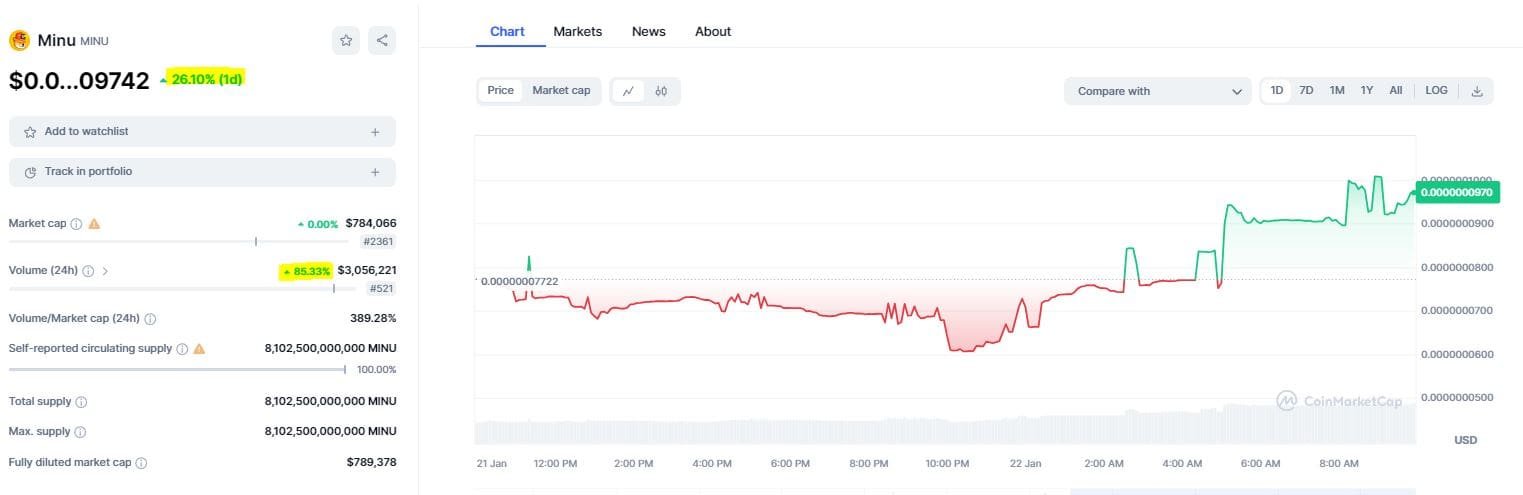This screenshot has width=1523, height=495.
Task: Open the About tab
Action: (x=713, y=32)
